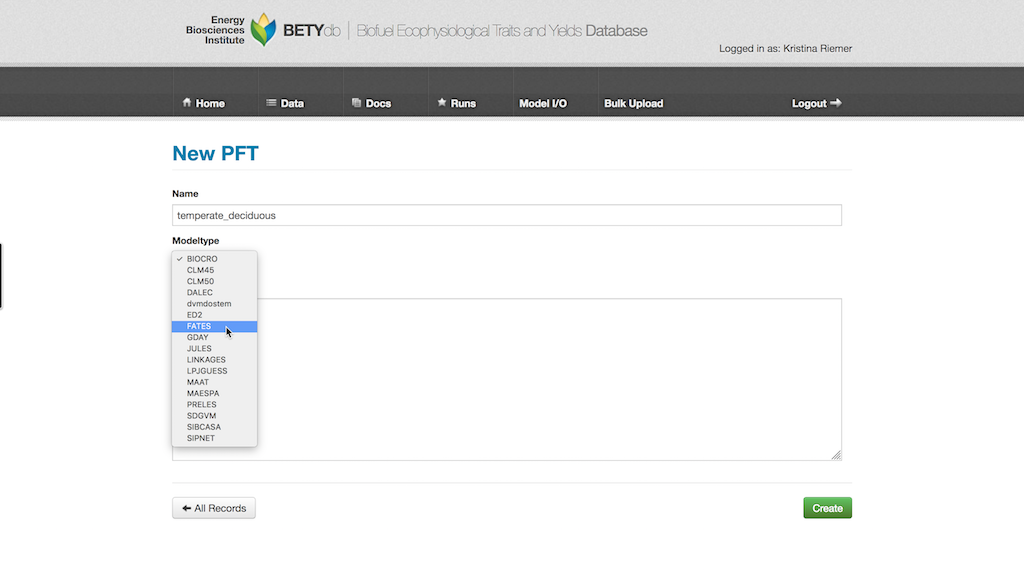Grab the textarea resize handle
1024x570 pixels.
(x=836, y=455)
